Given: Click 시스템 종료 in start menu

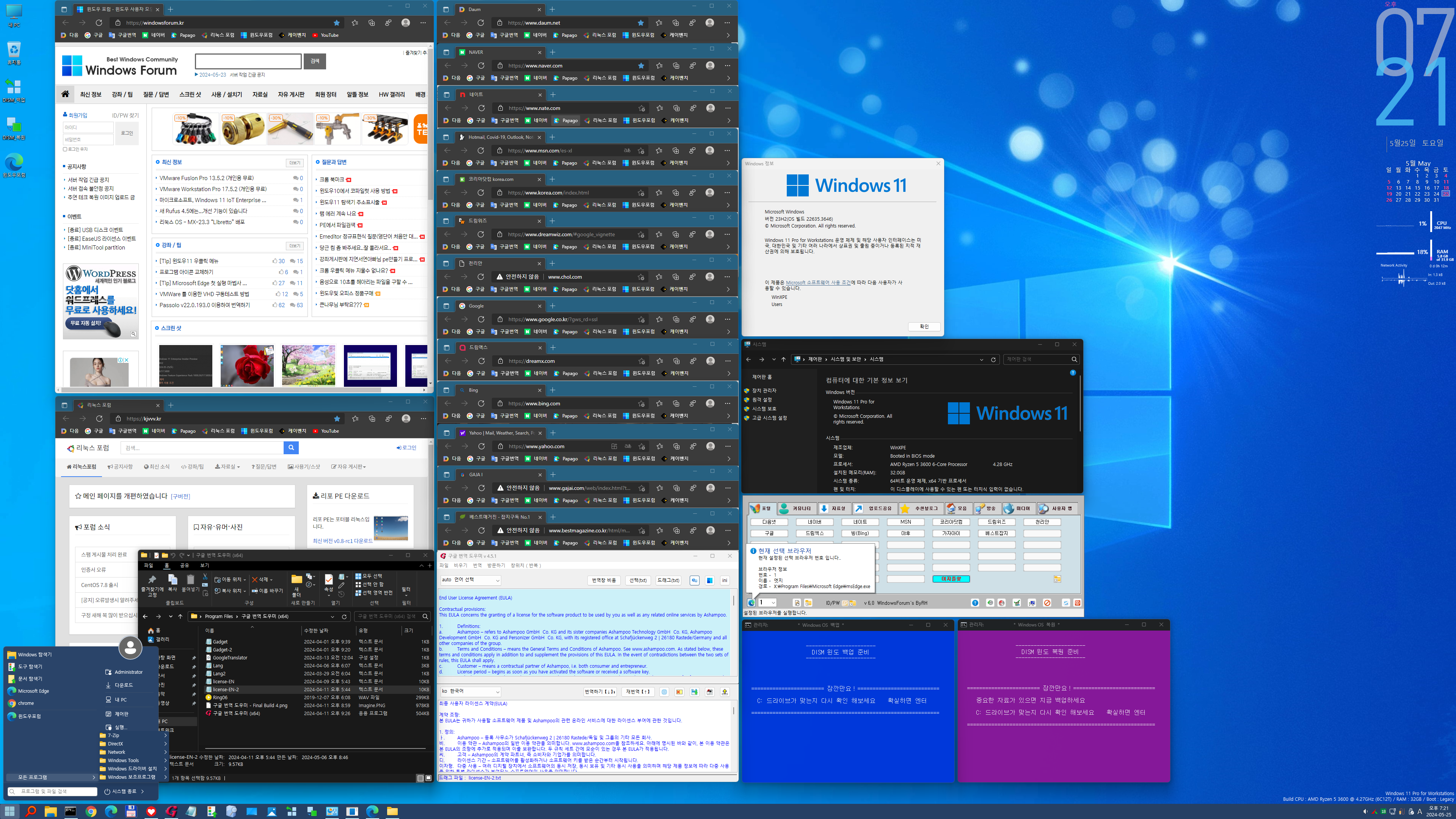Looking at the screenshot, I should click(x=124, y=791).
